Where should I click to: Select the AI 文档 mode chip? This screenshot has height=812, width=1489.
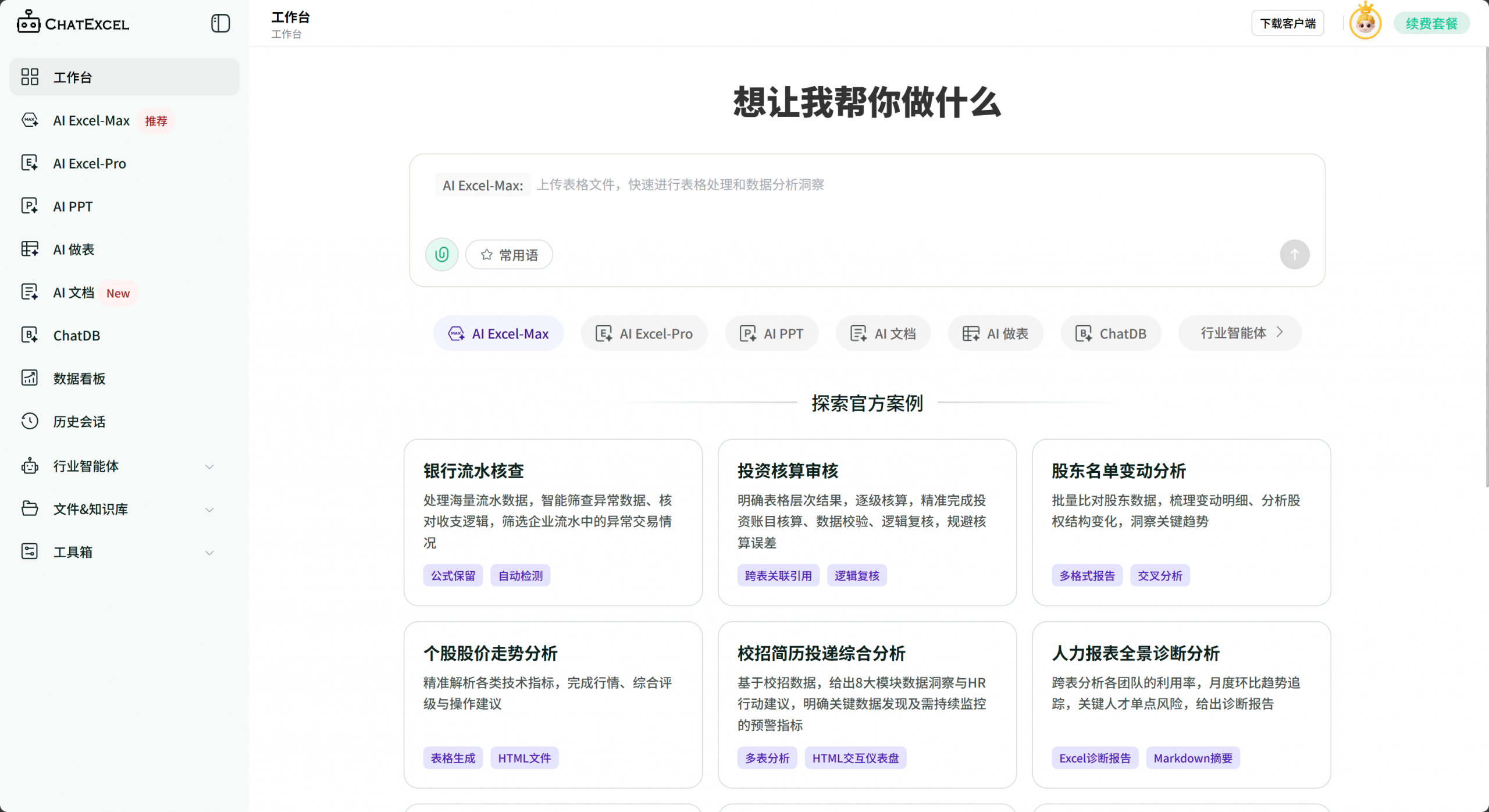click(x=884, y=333)
